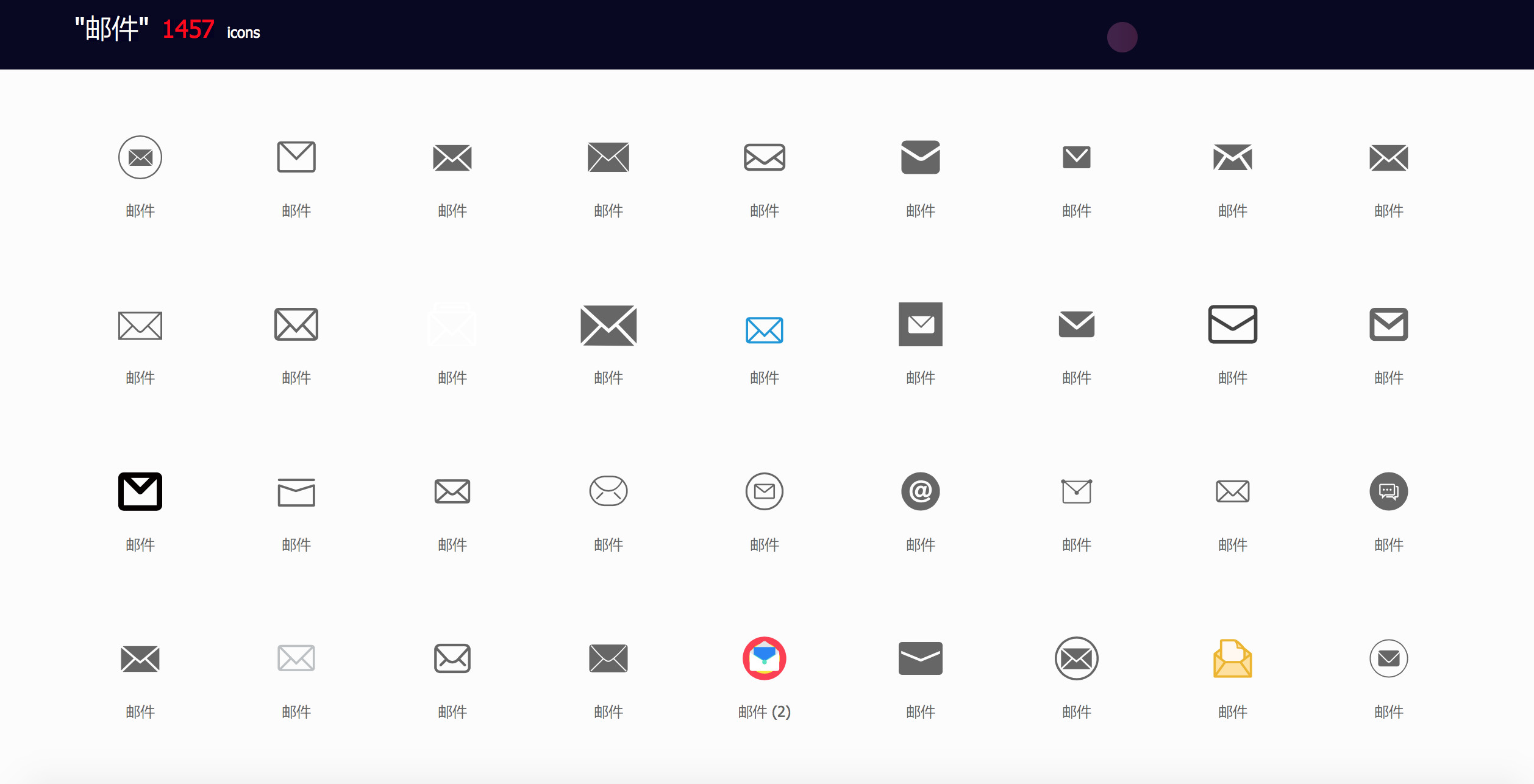
Task: Select the black bold envelope icon
Action: 140,491
